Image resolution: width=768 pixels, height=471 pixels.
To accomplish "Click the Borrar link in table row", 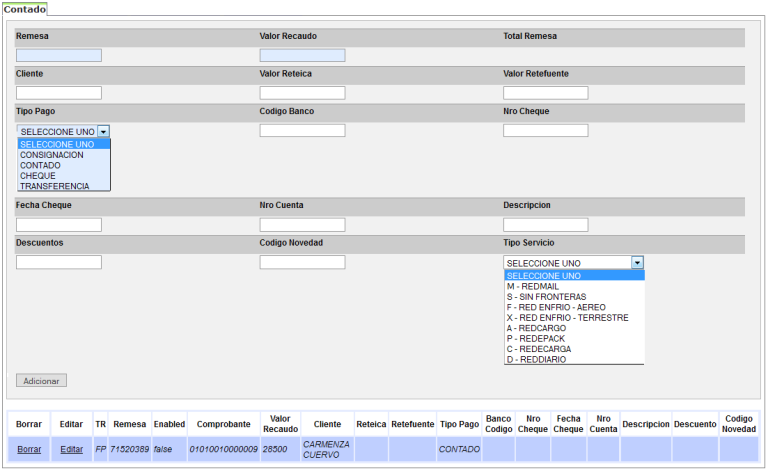I will point(29,449).
